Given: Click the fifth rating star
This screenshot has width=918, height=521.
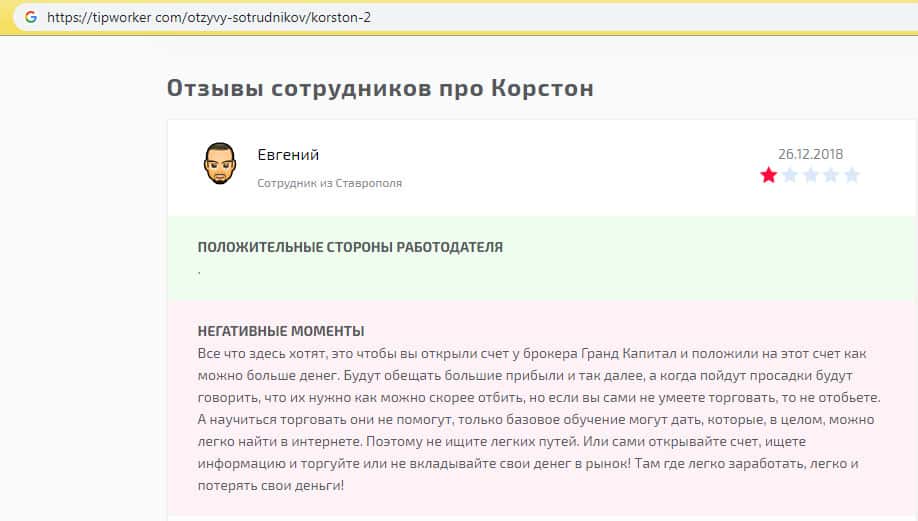Looking at the screenshot, I should [852, 174].
